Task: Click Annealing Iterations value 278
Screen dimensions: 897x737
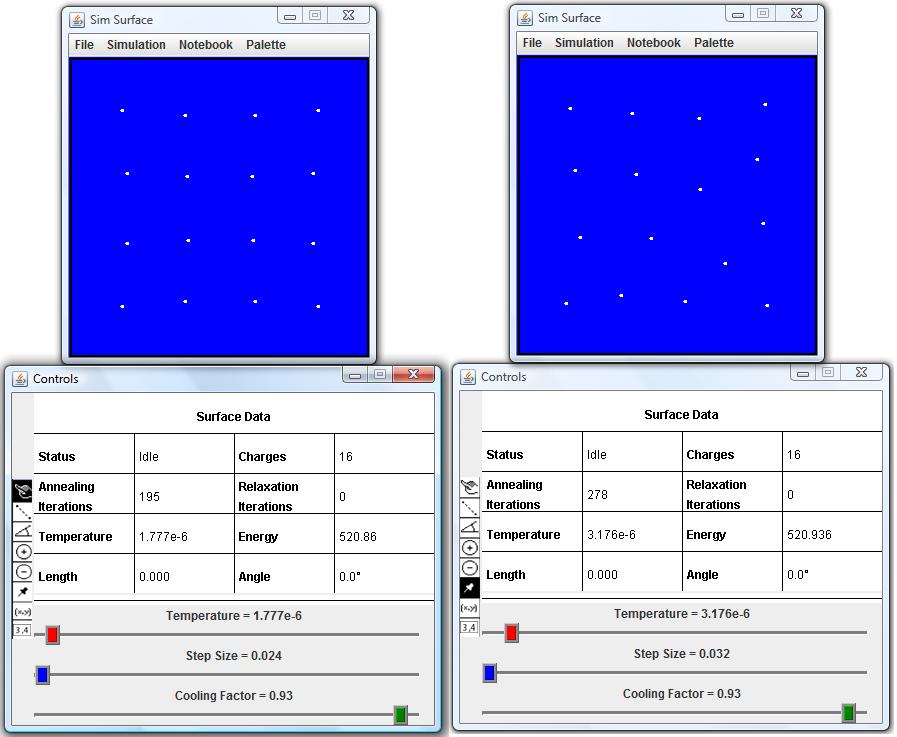Action: [597, 494]
